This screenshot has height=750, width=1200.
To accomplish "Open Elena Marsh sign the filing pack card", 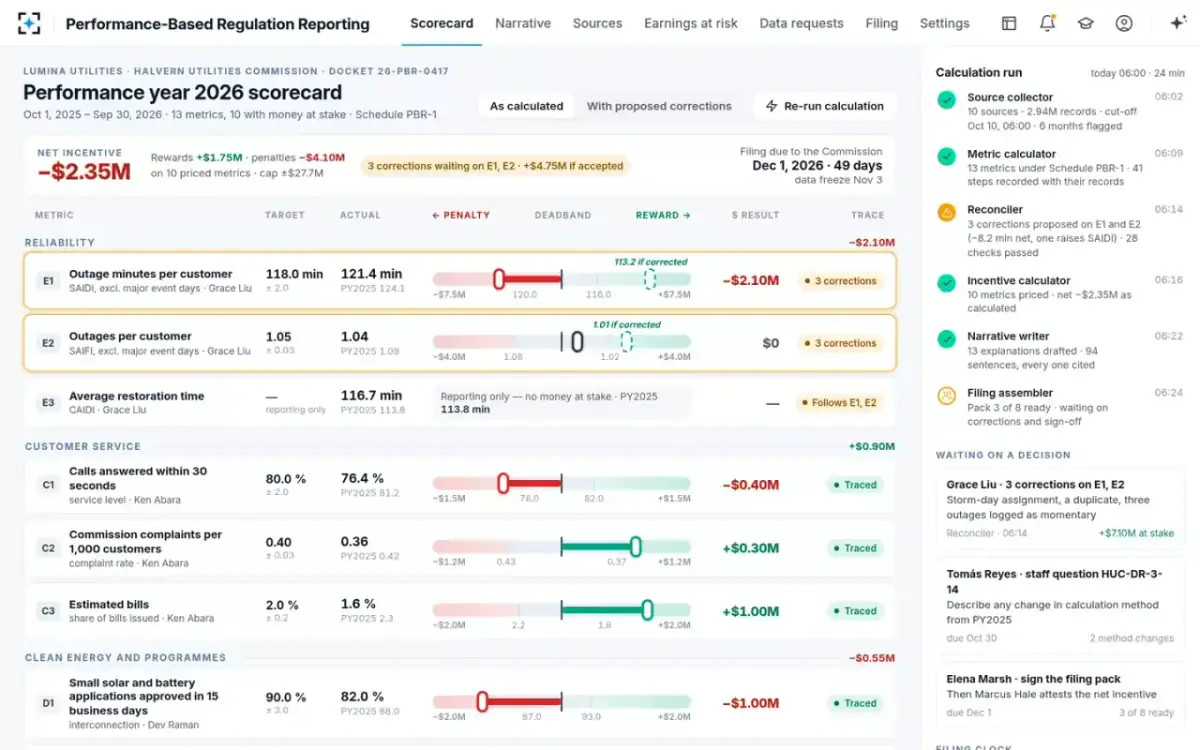I will 1060,695.
